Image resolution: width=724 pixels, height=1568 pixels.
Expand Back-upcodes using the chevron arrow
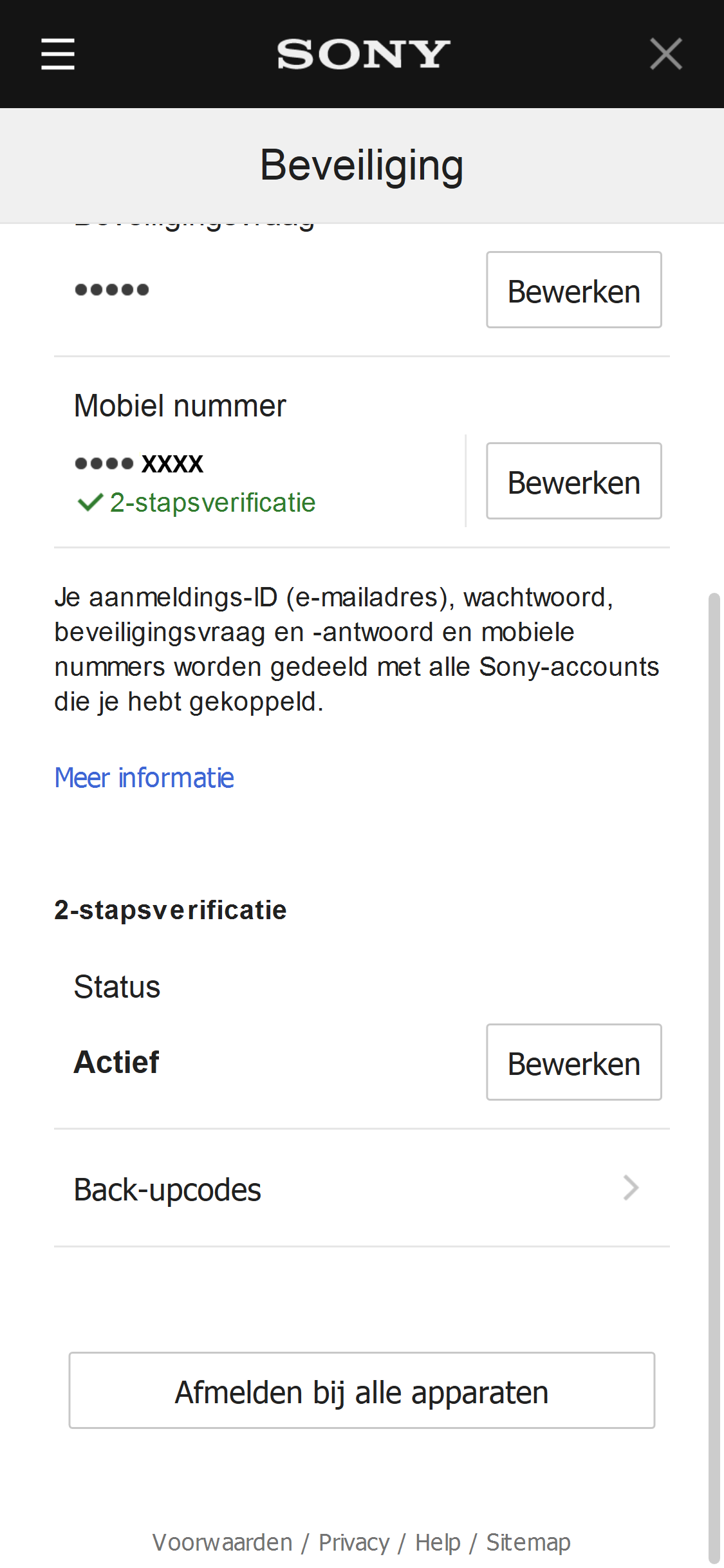tap(631, 1188)
